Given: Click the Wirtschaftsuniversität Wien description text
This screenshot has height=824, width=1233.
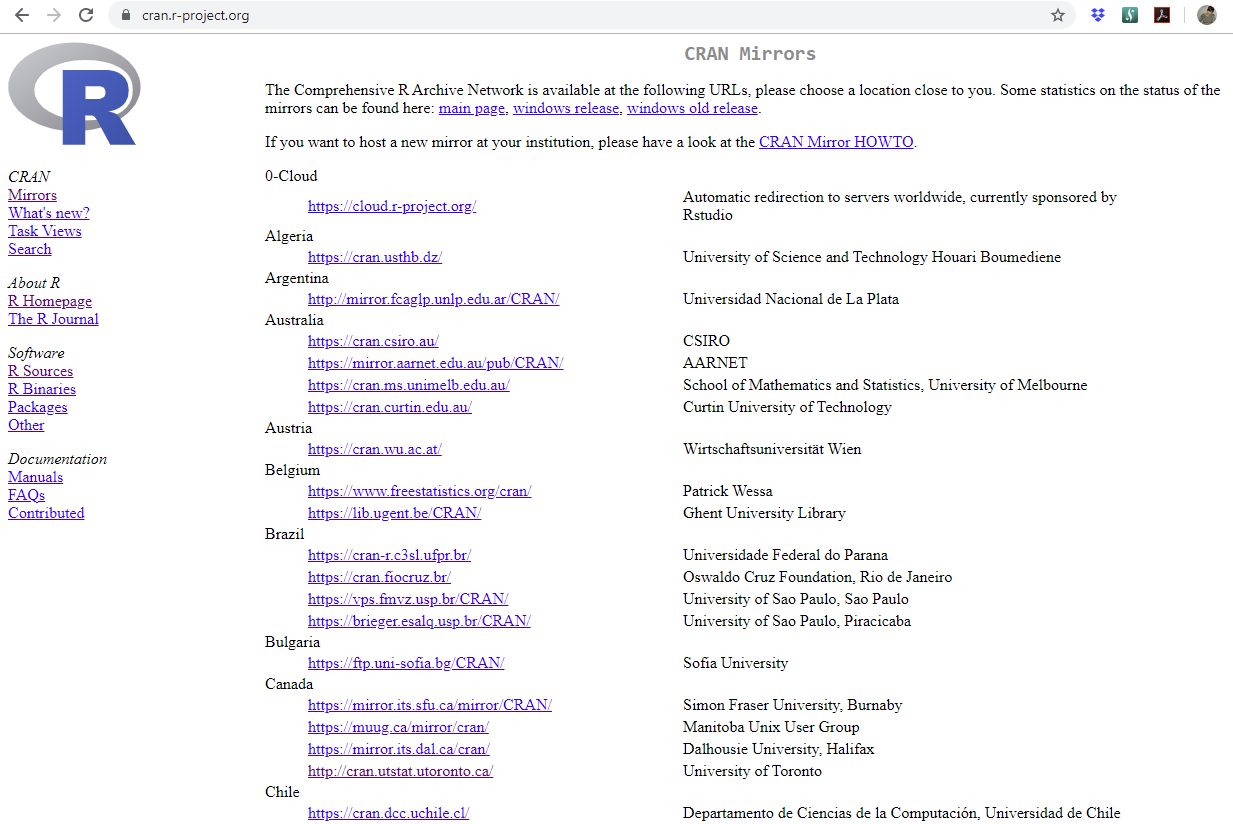Looking at the screenshot, I should [772, 449].
